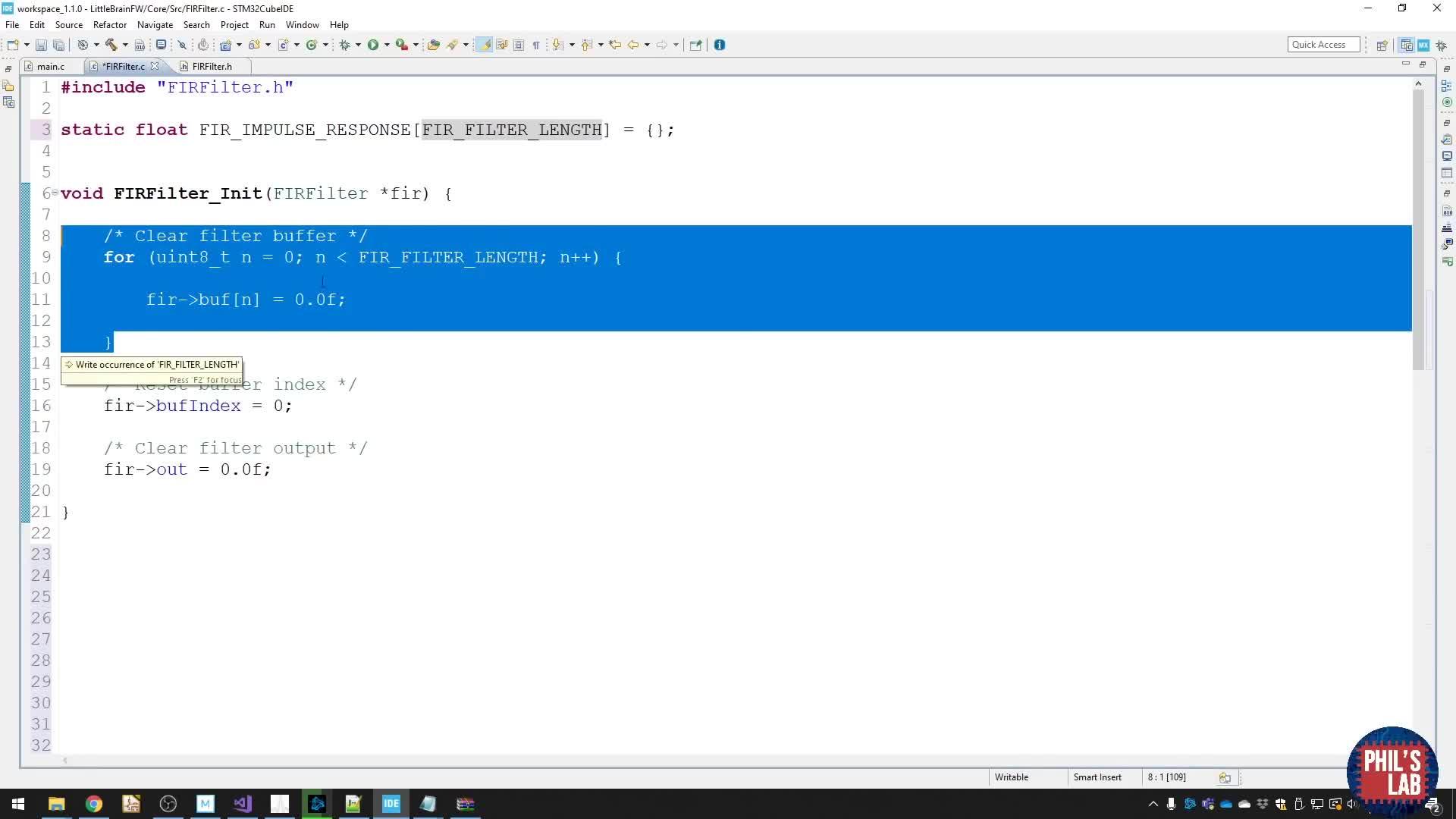Collapse the FIRFilter_Init function fold marker

click(55, 193)
